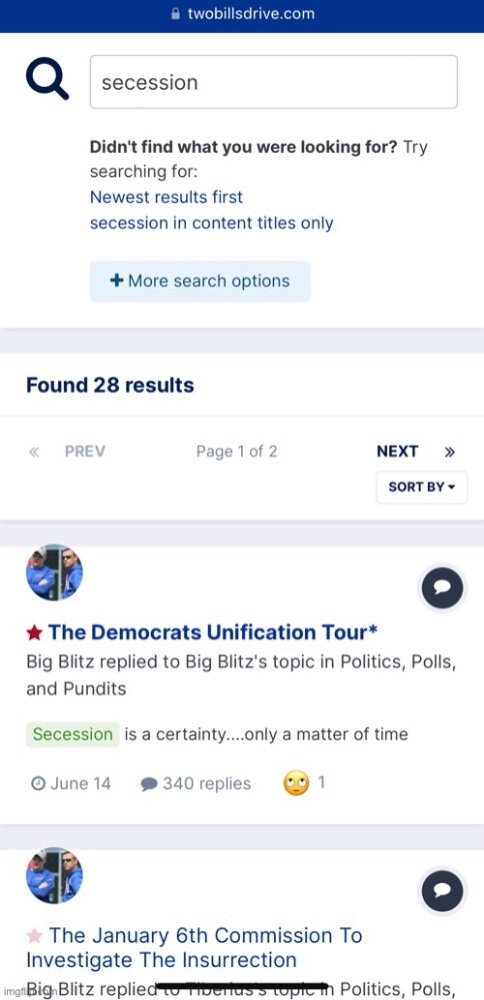The width and height of the screenshot is (484, 1000).
Task: Open the Page 1 of 2 page selector
Action: pyautogui.click(x=237, y=452)
